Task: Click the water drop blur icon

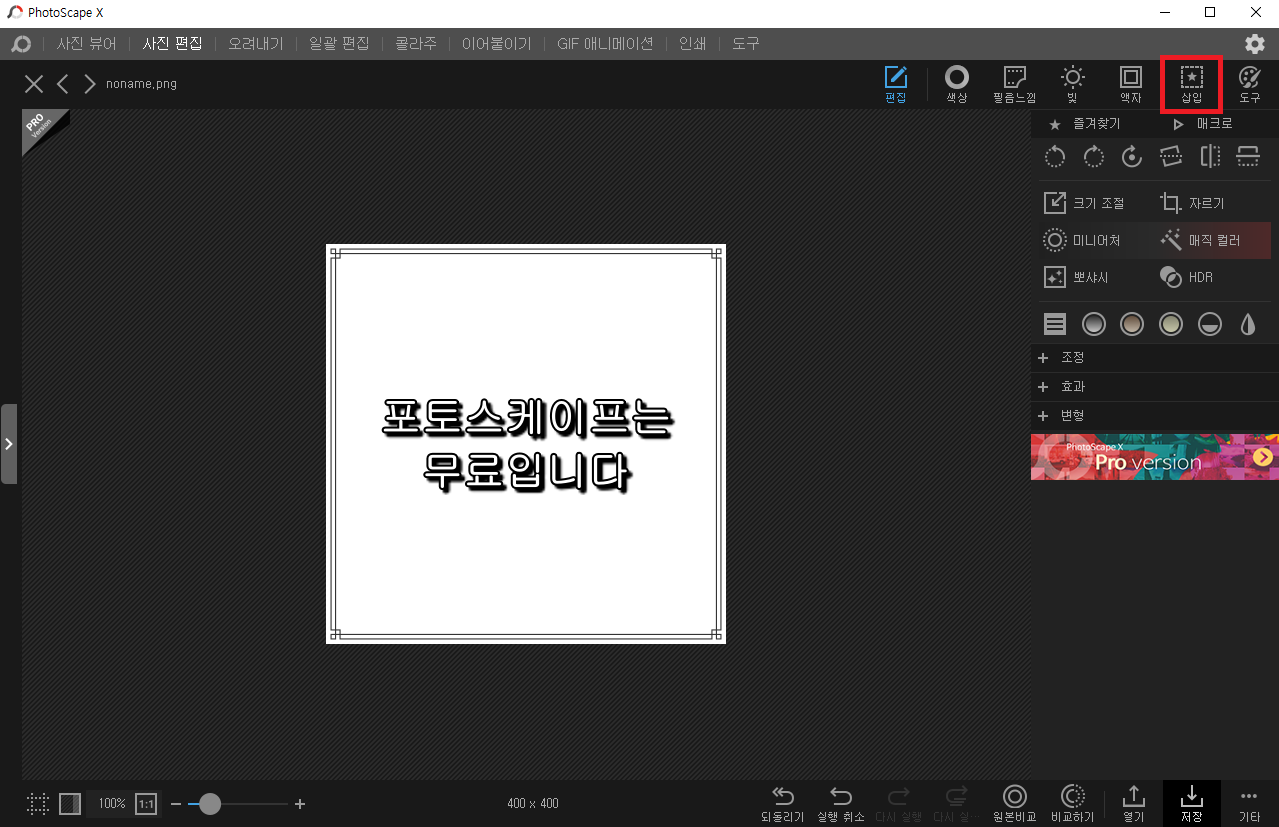Action: (1248, 324)
